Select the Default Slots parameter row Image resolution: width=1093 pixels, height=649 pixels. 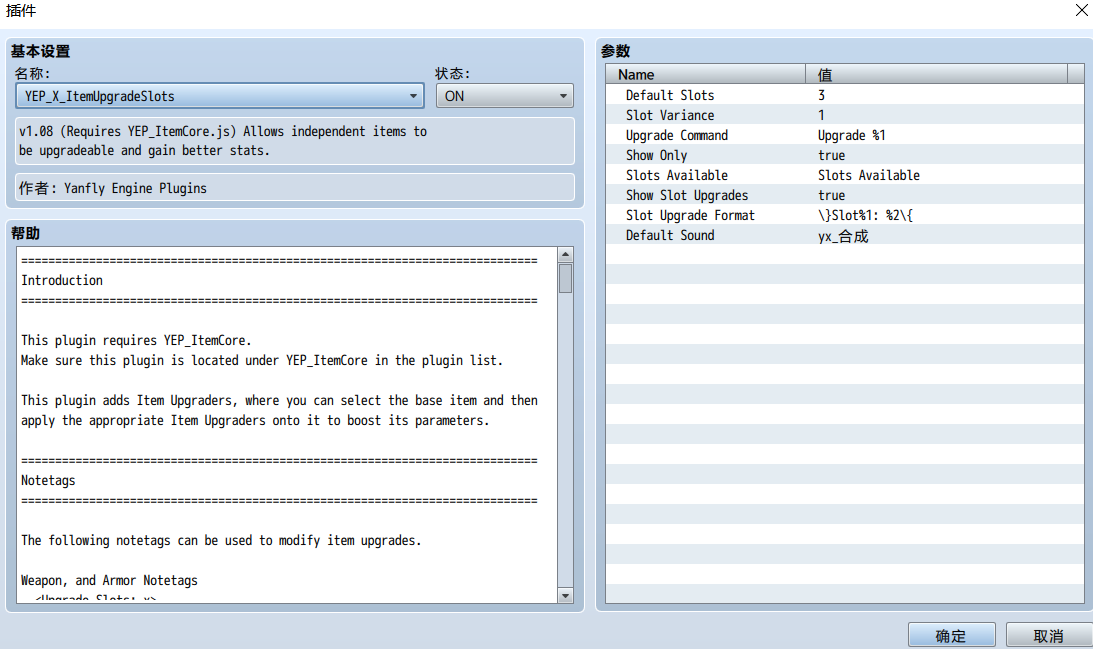pyautogui.click(x=845, y=95)
